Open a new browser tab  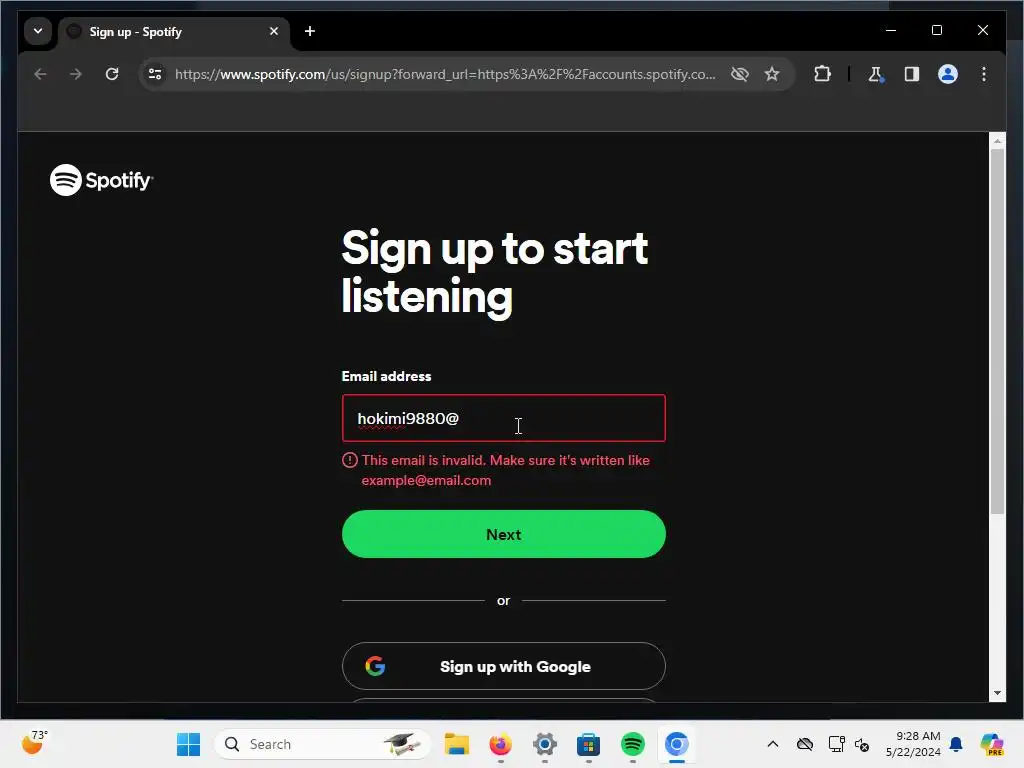(x=310, y=31)
